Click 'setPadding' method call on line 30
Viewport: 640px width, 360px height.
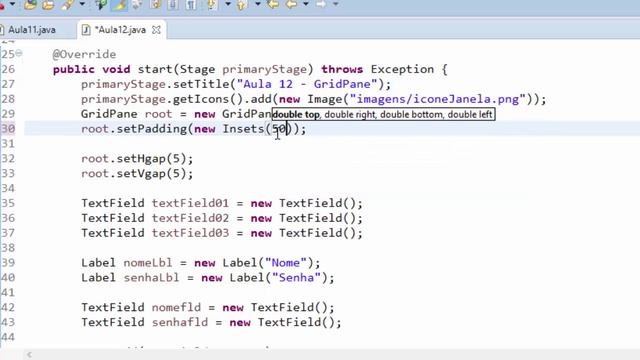(x=151, y=129)
